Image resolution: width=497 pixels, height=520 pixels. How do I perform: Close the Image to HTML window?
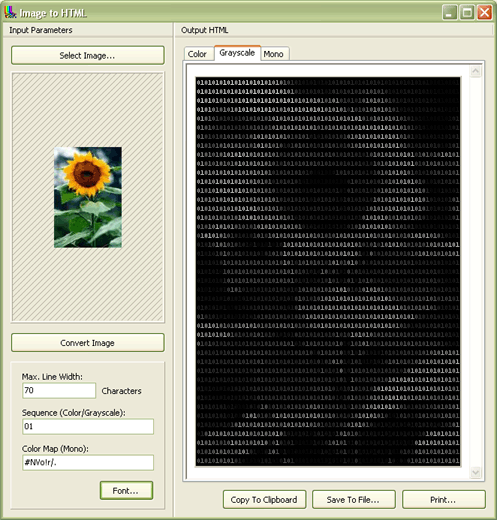(485, 13)
